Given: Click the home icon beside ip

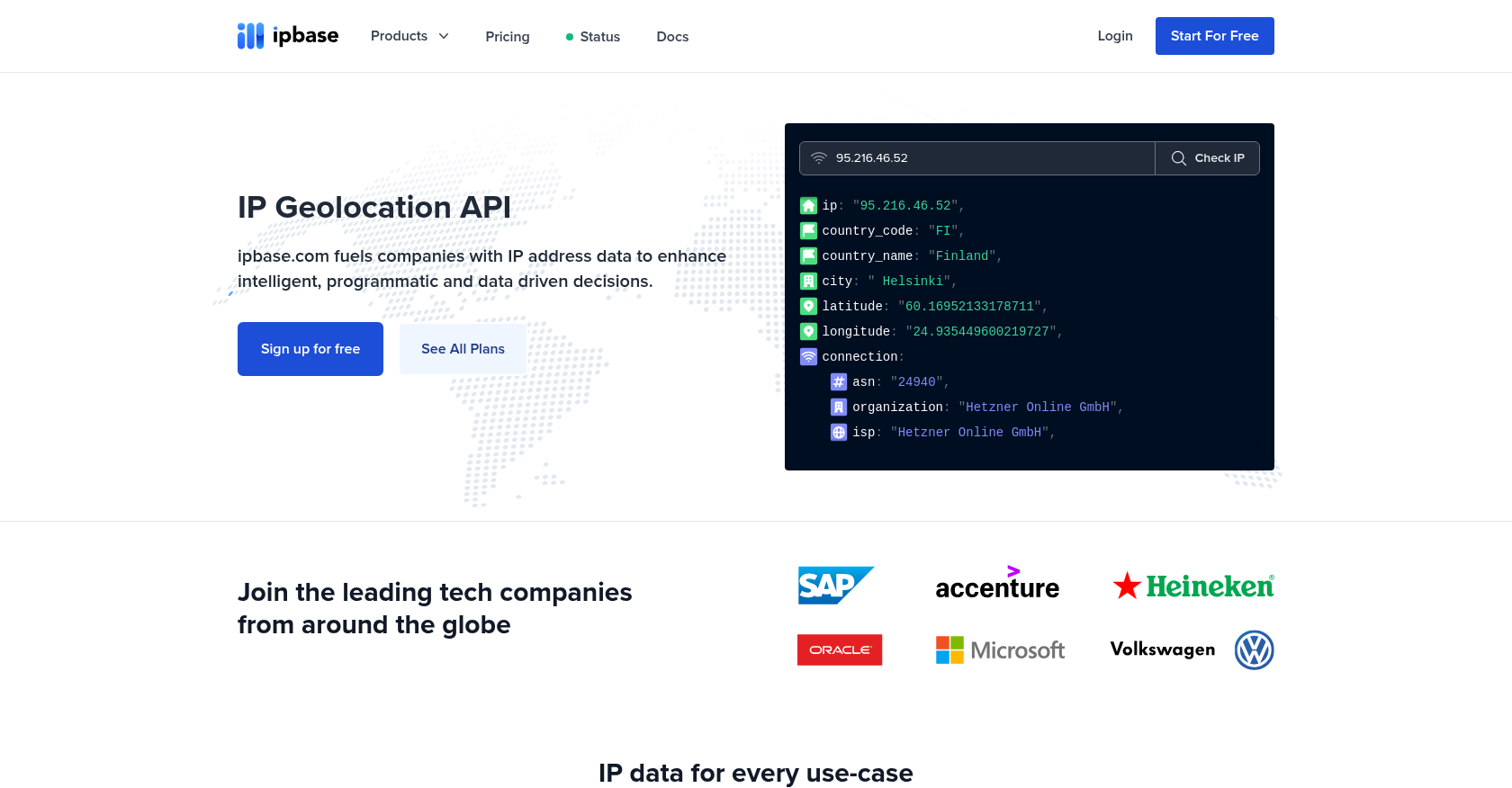Looking at the screenshot, I should (x=809, y=205).
